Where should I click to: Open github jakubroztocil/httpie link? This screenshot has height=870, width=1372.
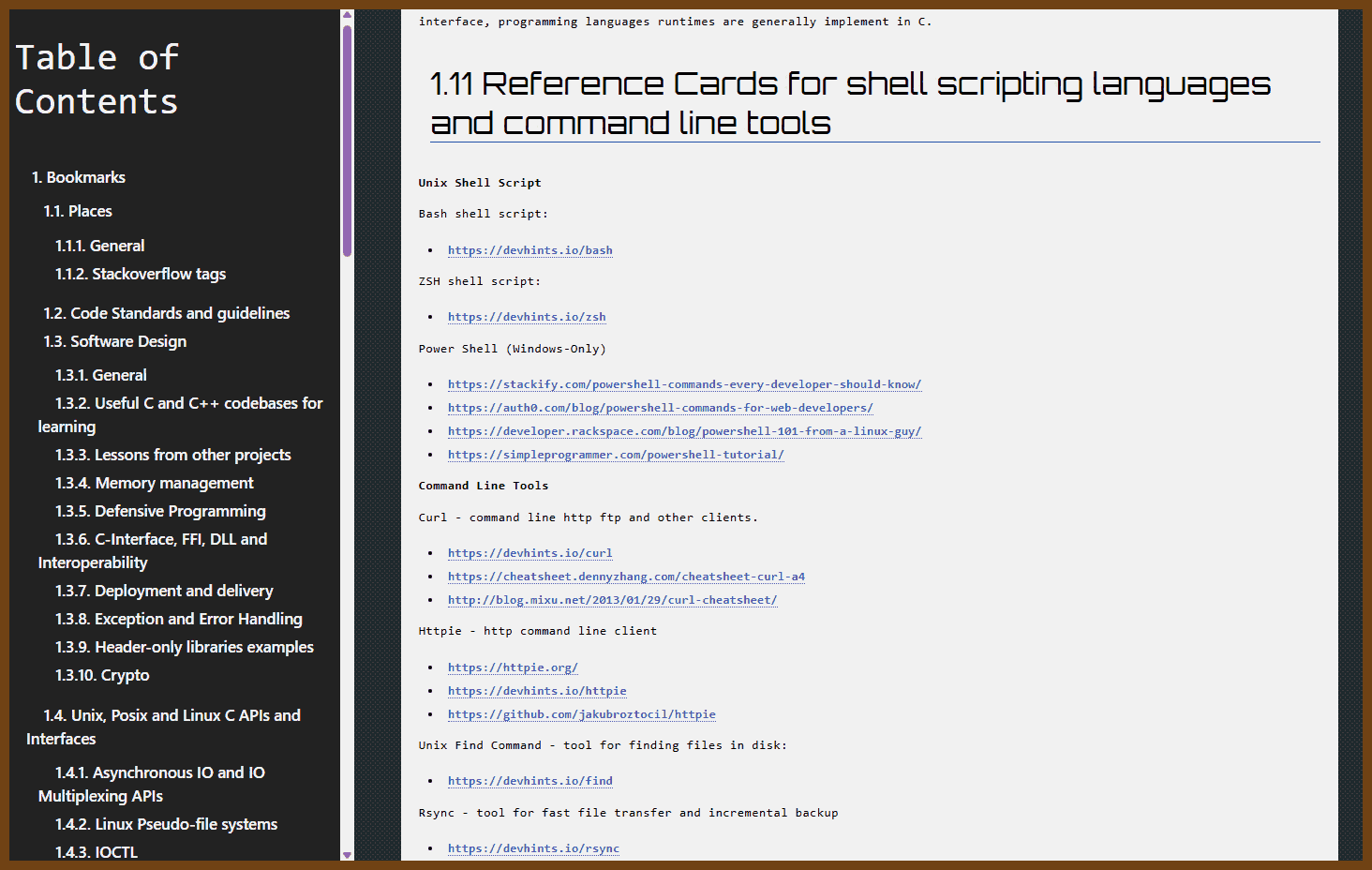point(582,714)
